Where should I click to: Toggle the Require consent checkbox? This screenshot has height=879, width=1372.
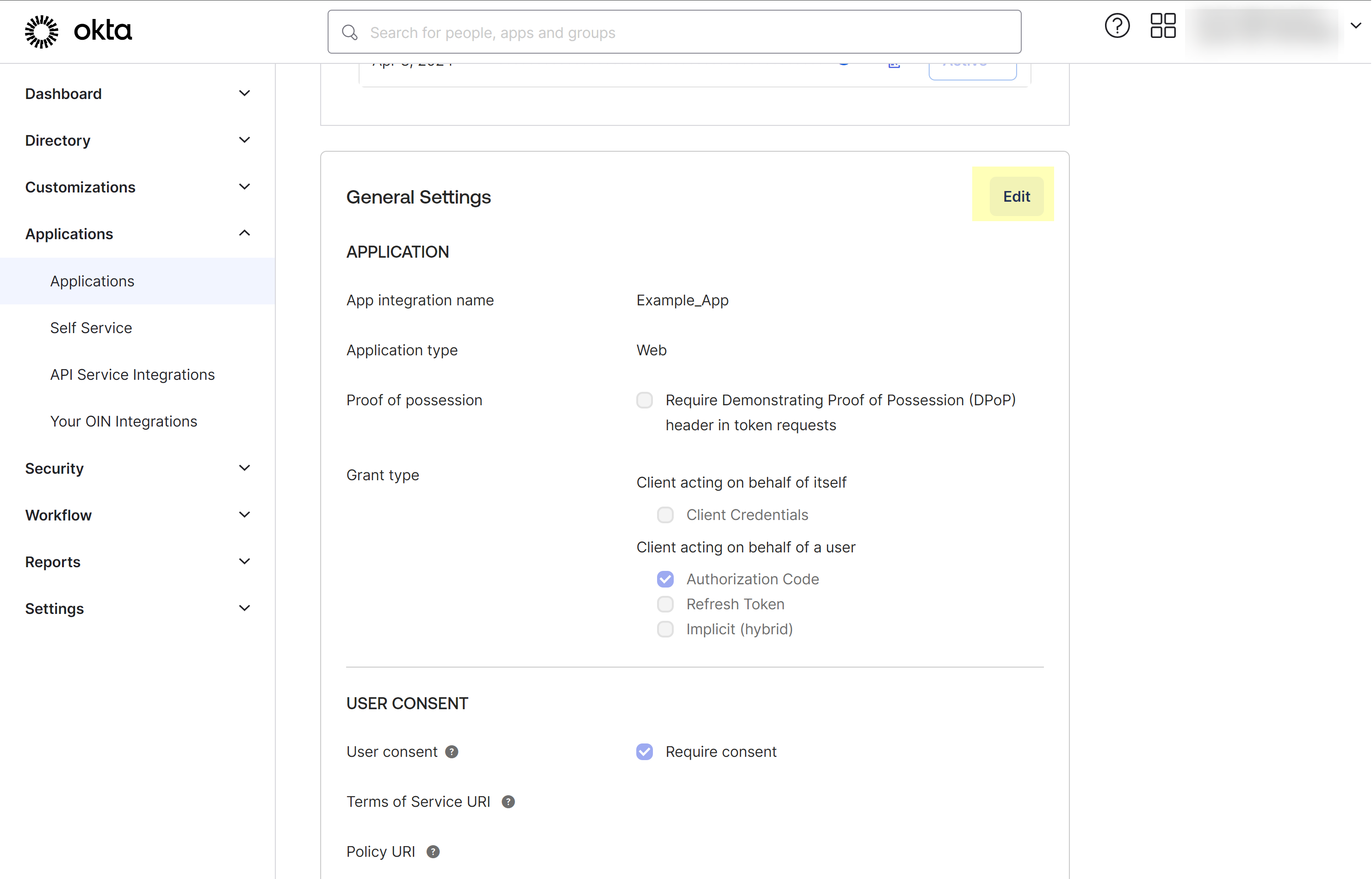pyautogui.click(x=645, y=752)
